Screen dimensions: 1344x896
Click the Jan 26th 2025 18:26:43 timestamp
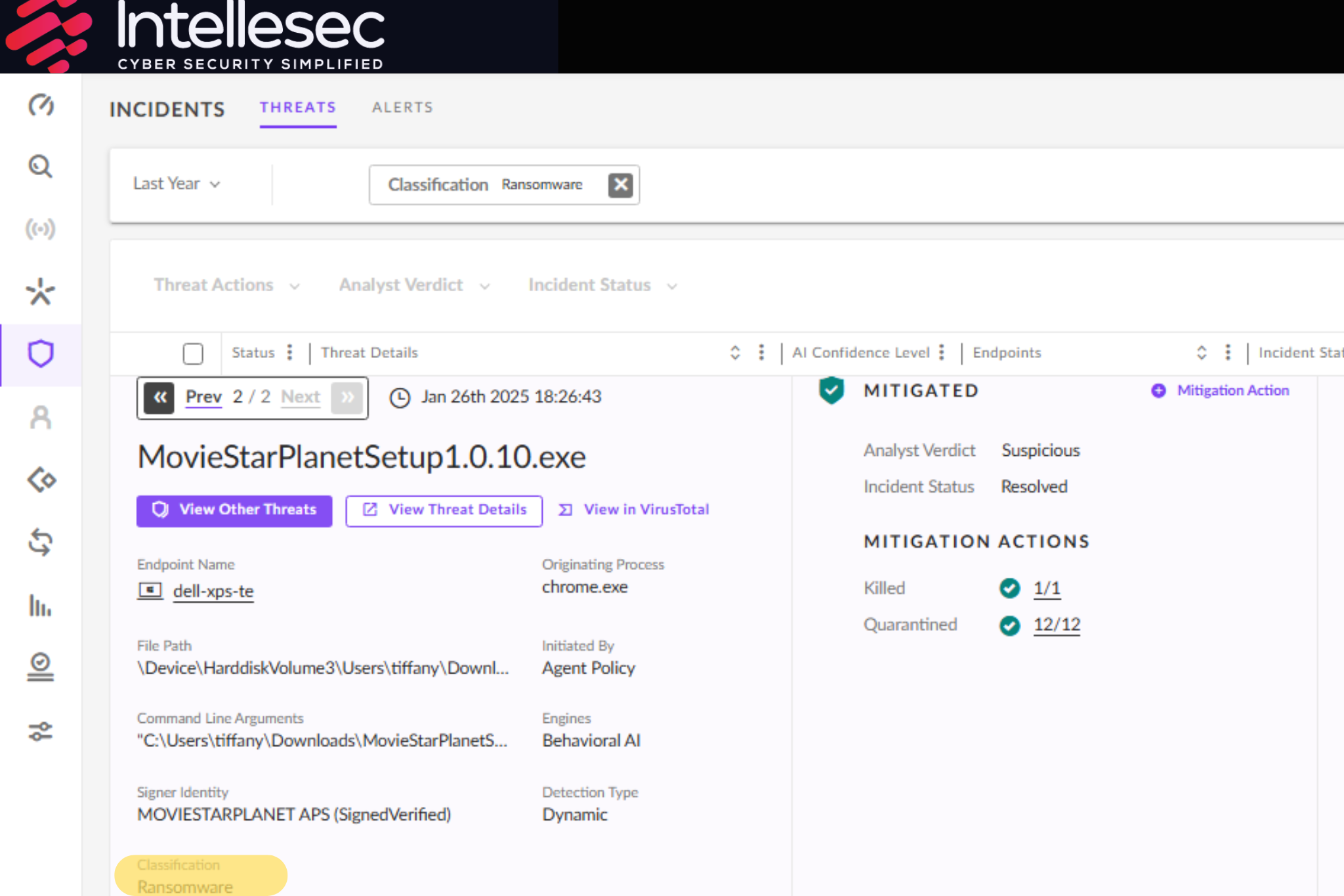coord(511,397)
